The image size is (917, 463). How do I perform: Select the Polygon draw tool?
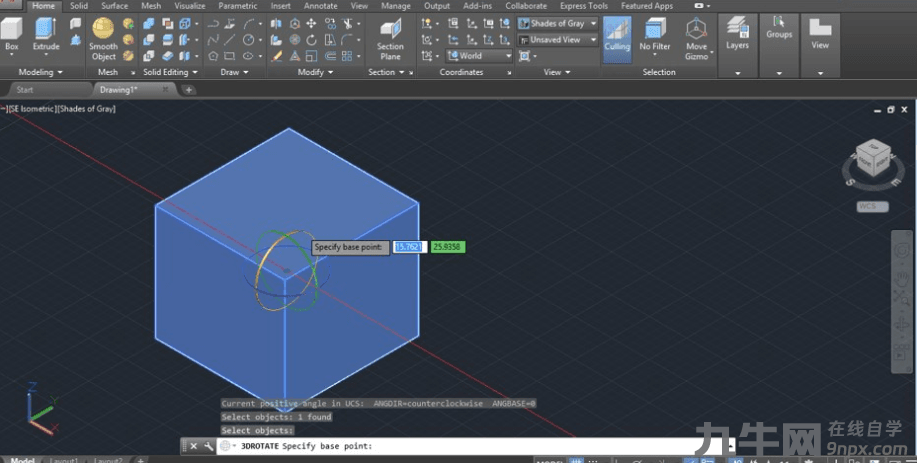click(213, 56)
